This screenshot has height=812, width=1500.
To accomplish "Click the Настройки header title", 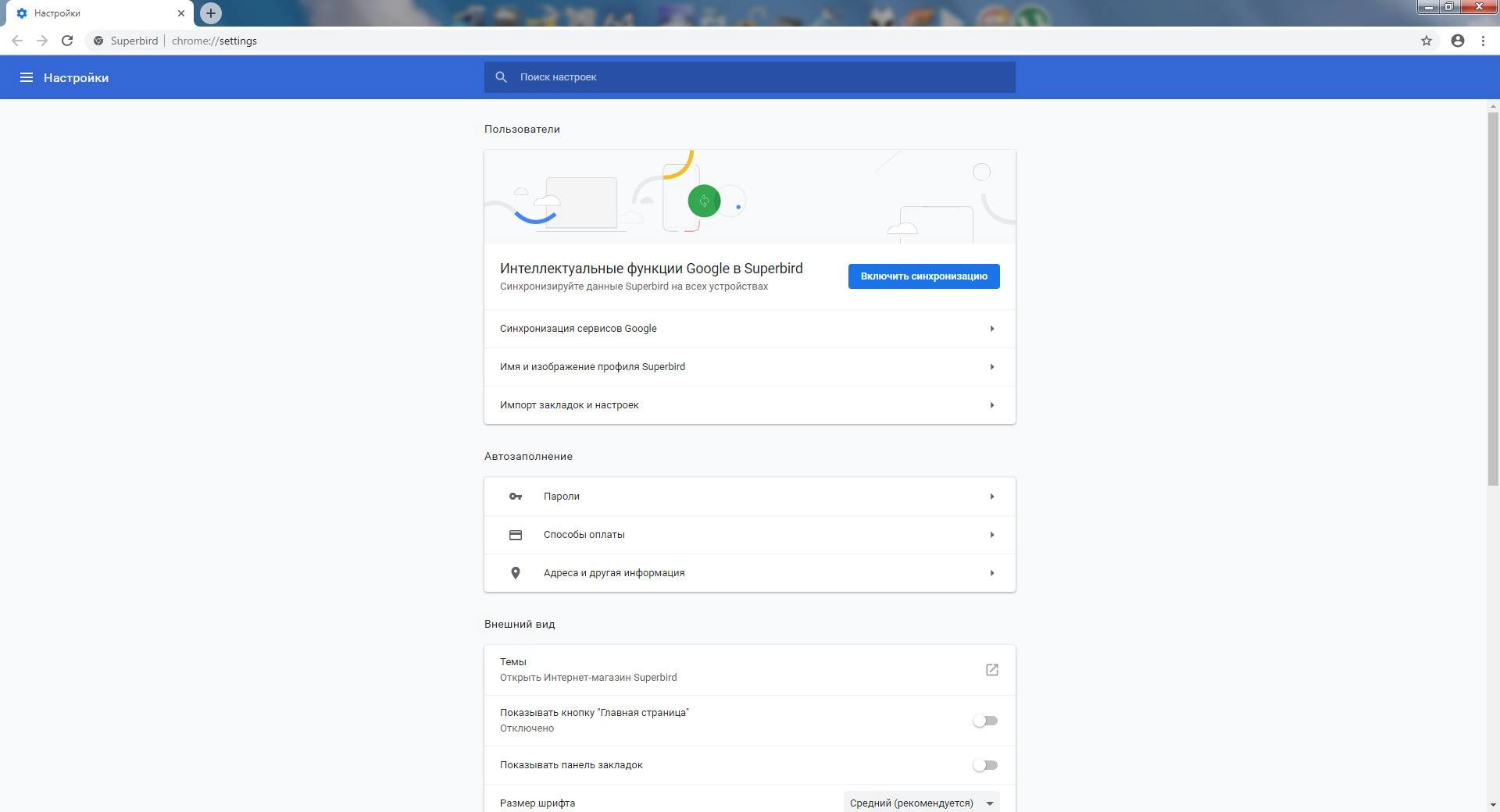I will [x=76, y=78].
